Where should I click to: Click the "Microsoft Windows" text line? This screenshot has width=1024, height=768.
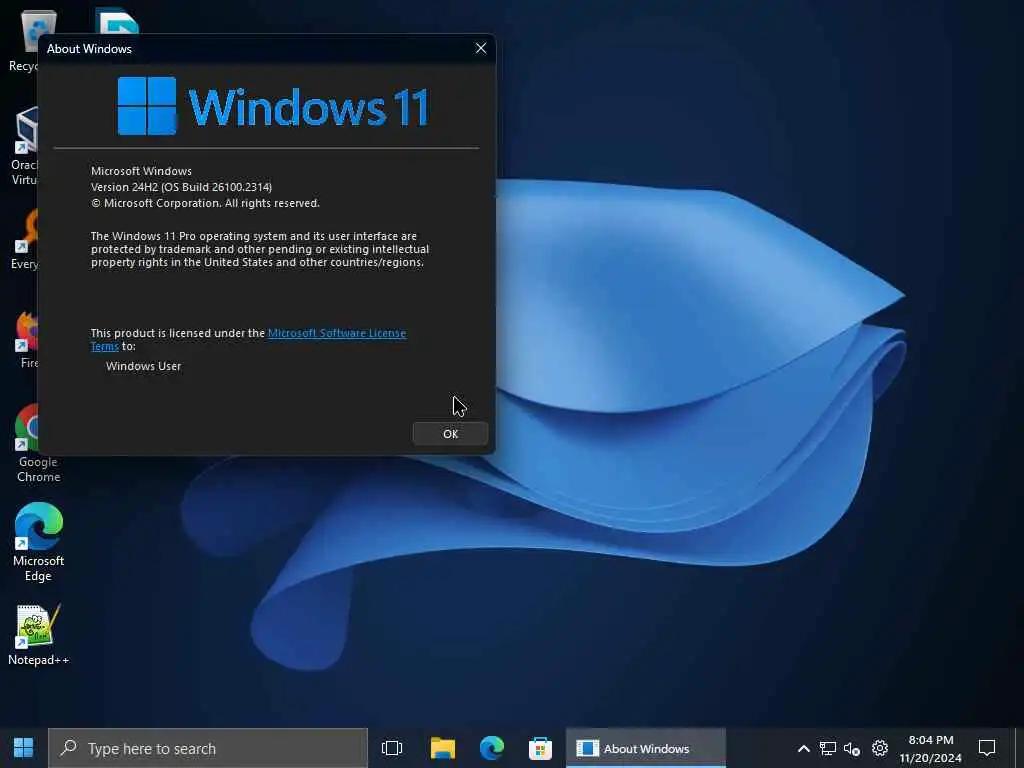141,171
